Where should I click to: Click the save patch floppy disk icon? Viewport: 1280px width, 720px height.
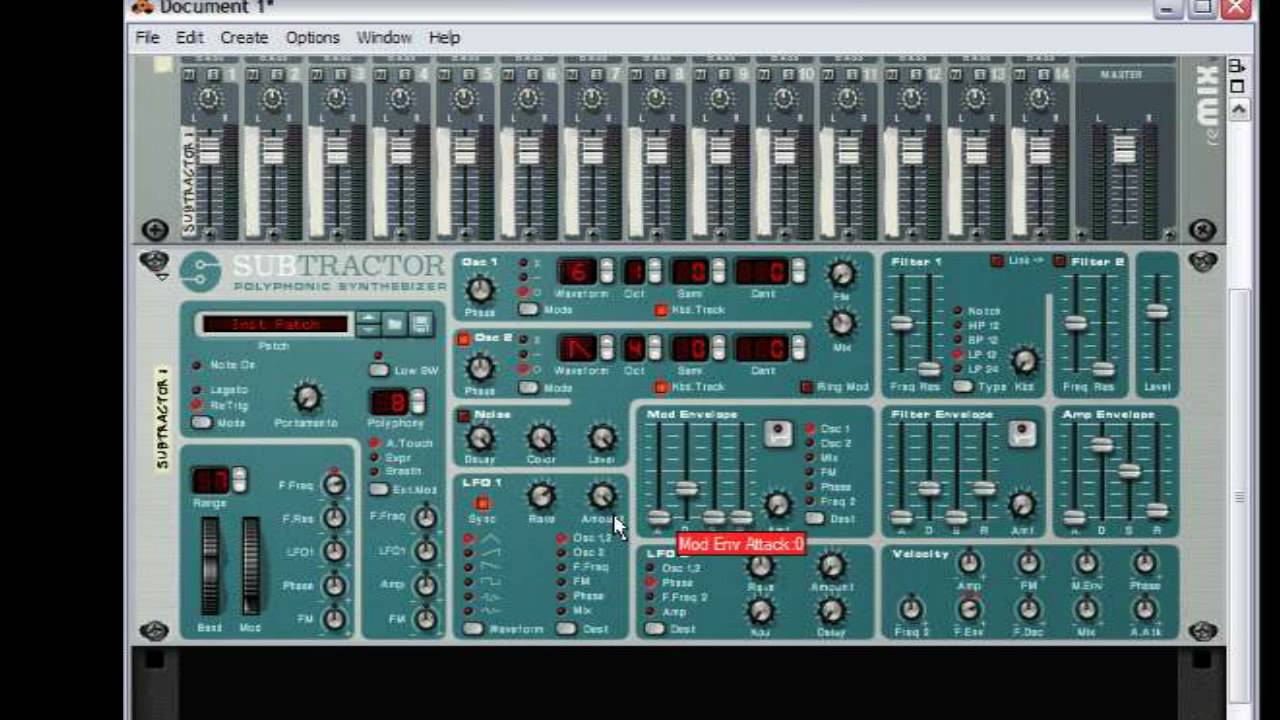click(421, 324)
